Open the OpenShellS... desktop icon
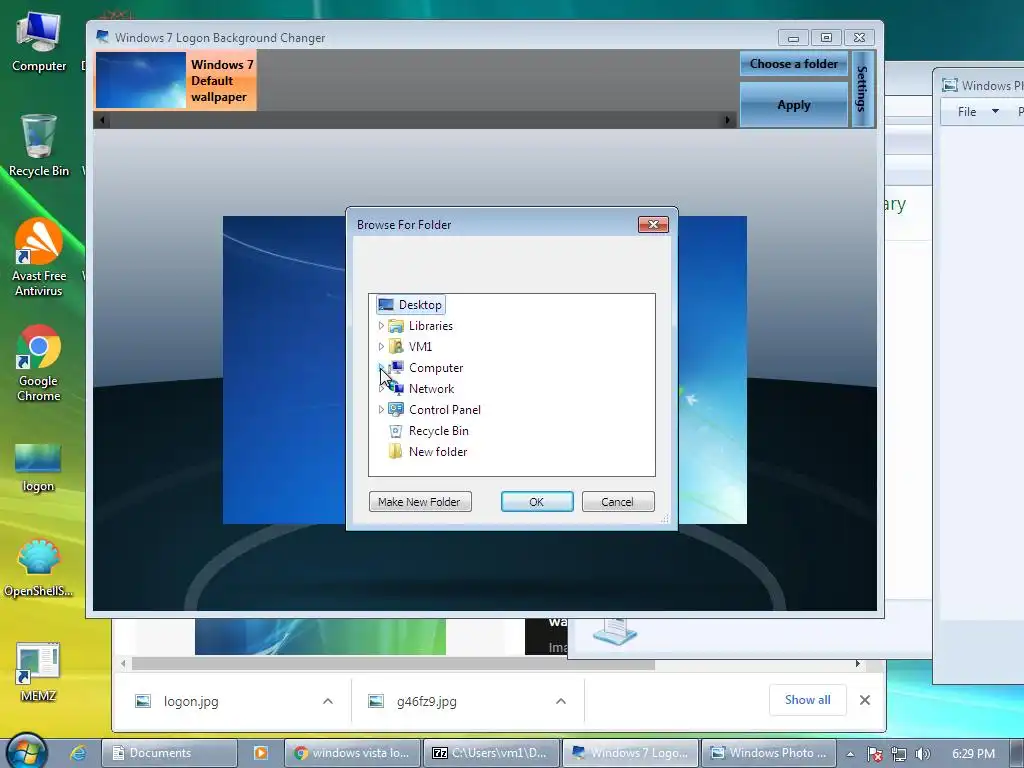 click(x=39, y=568)
